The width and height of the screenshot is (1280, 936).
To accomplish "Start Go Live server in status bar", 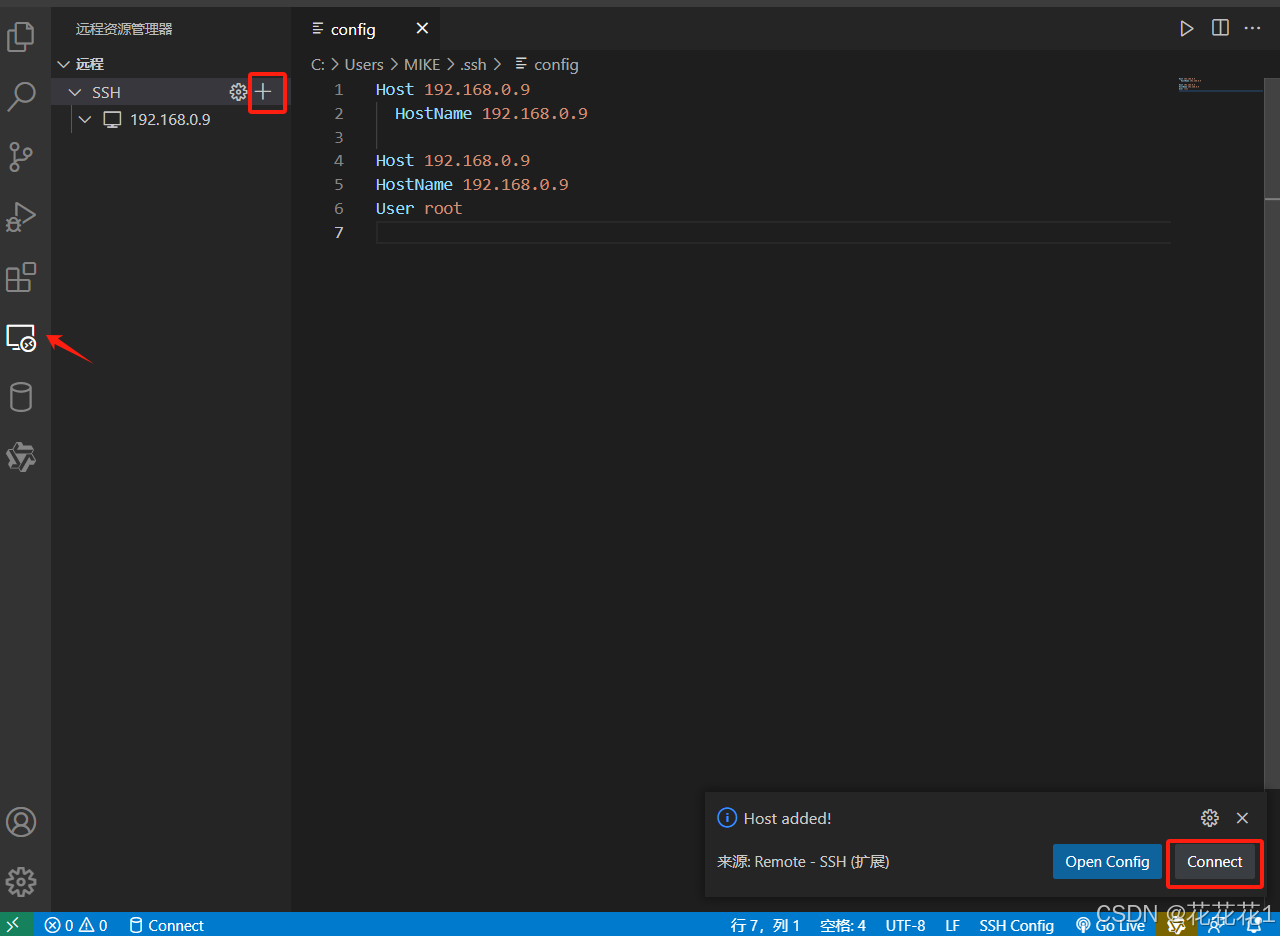I will [x=1110, y=925].
